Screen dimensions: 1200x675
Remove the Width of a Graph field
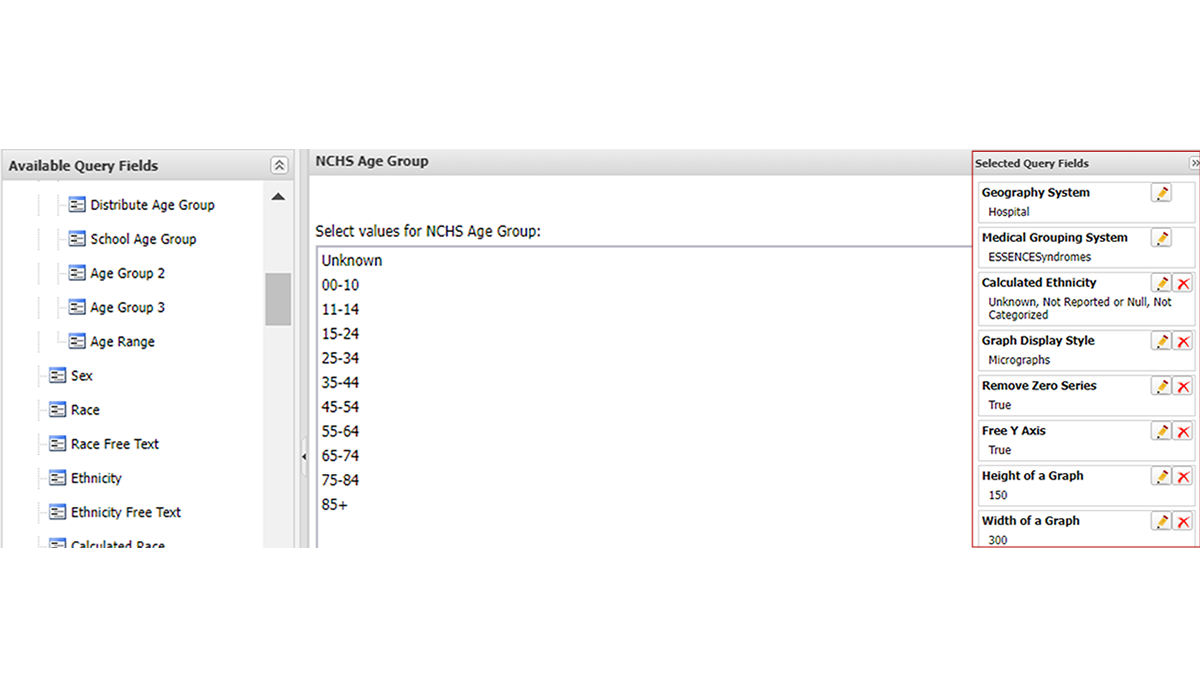pyautogui.click(x=1183, y=521)
